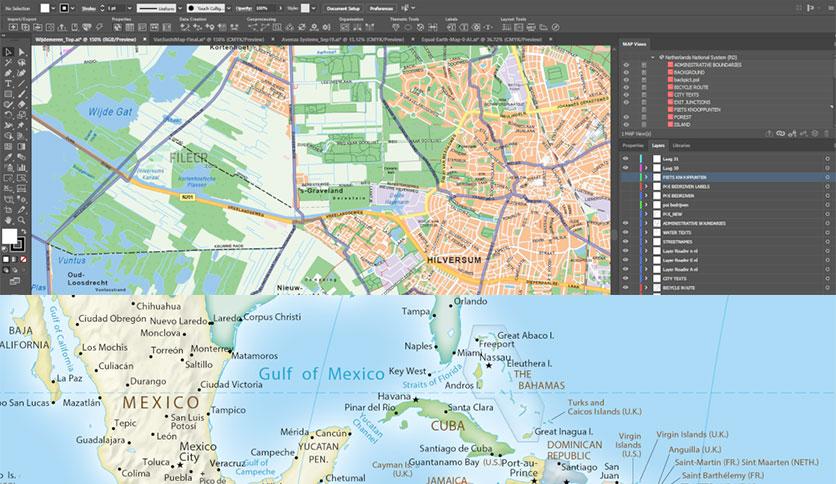Collapse the Netherlands National System tree node
Image resolution: width=836 pixels, height=484 pixels.
coord(653,57)
